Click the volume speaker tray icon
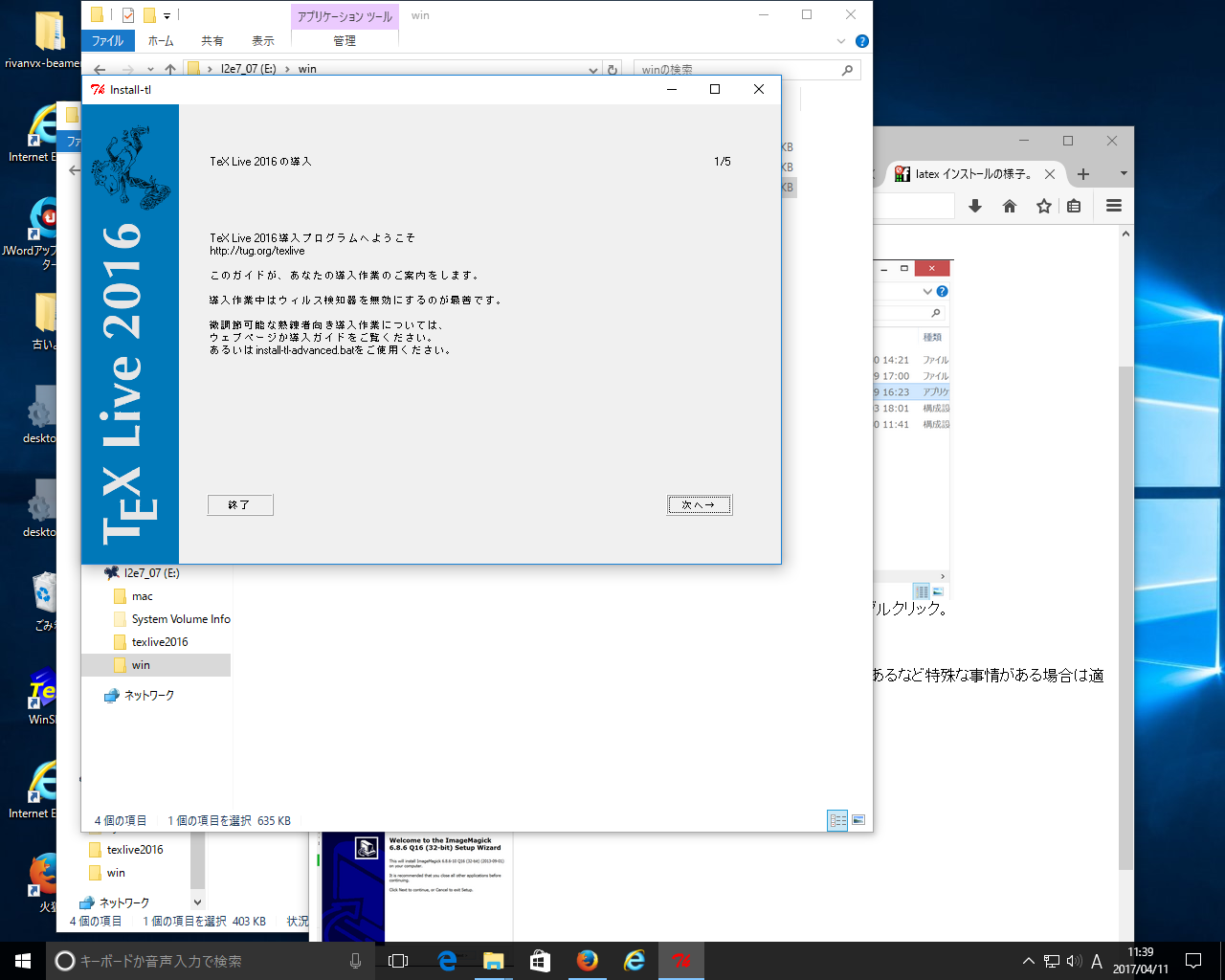Image resolution: width=1225 pixels, height=980 pixels. 1074,961
